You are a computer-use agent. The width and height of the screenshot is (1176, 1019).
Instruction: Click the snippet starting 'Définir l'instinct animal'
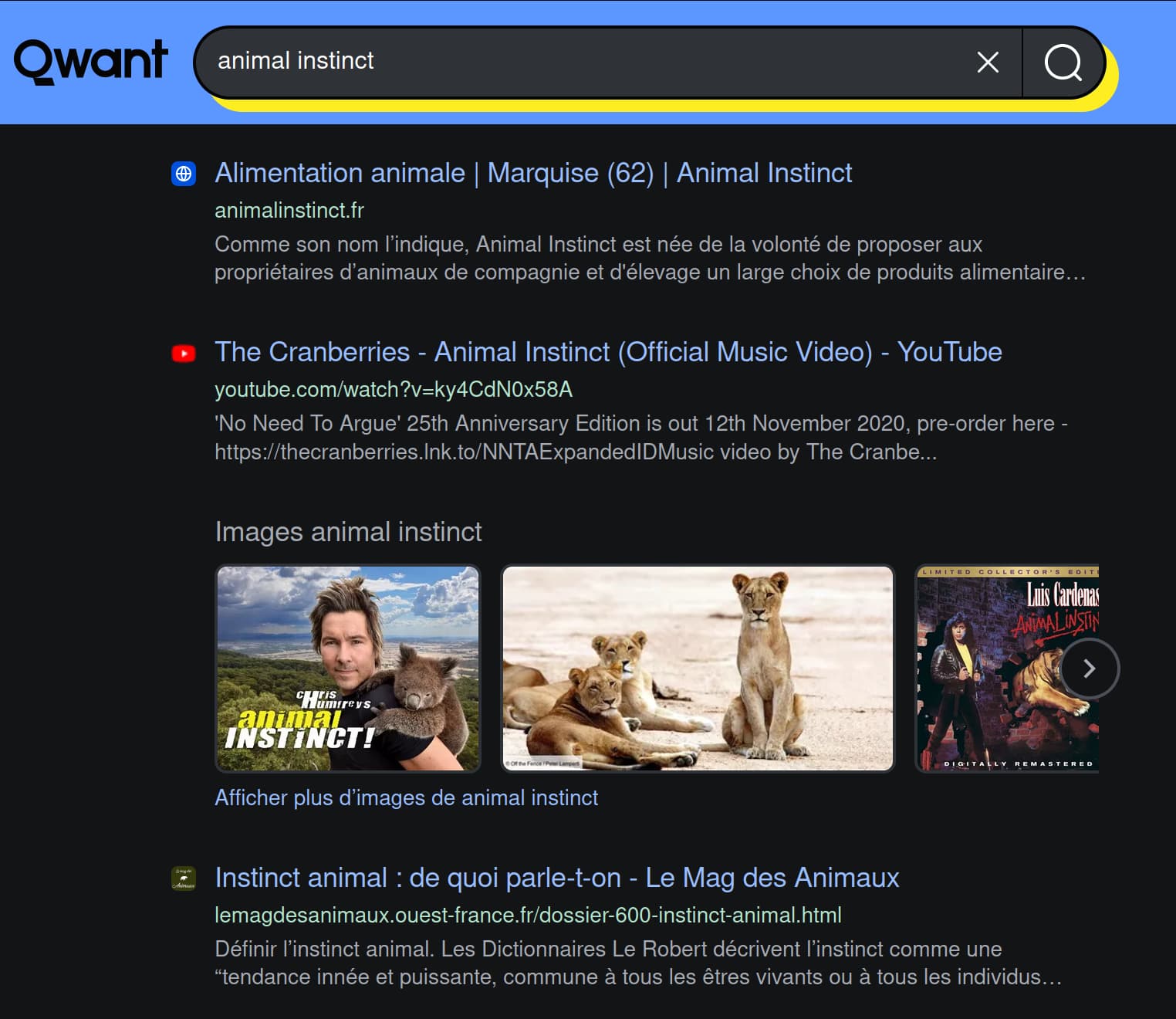tap(638, 963)
